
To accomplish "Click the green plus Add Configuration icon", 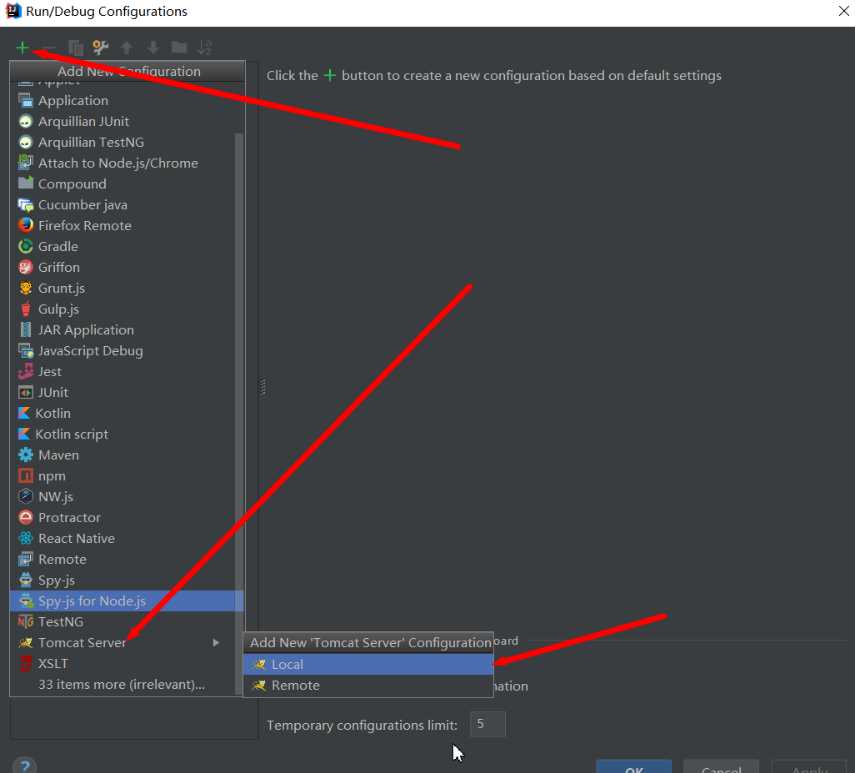I will pyautogui.click(x=22, y=48).
